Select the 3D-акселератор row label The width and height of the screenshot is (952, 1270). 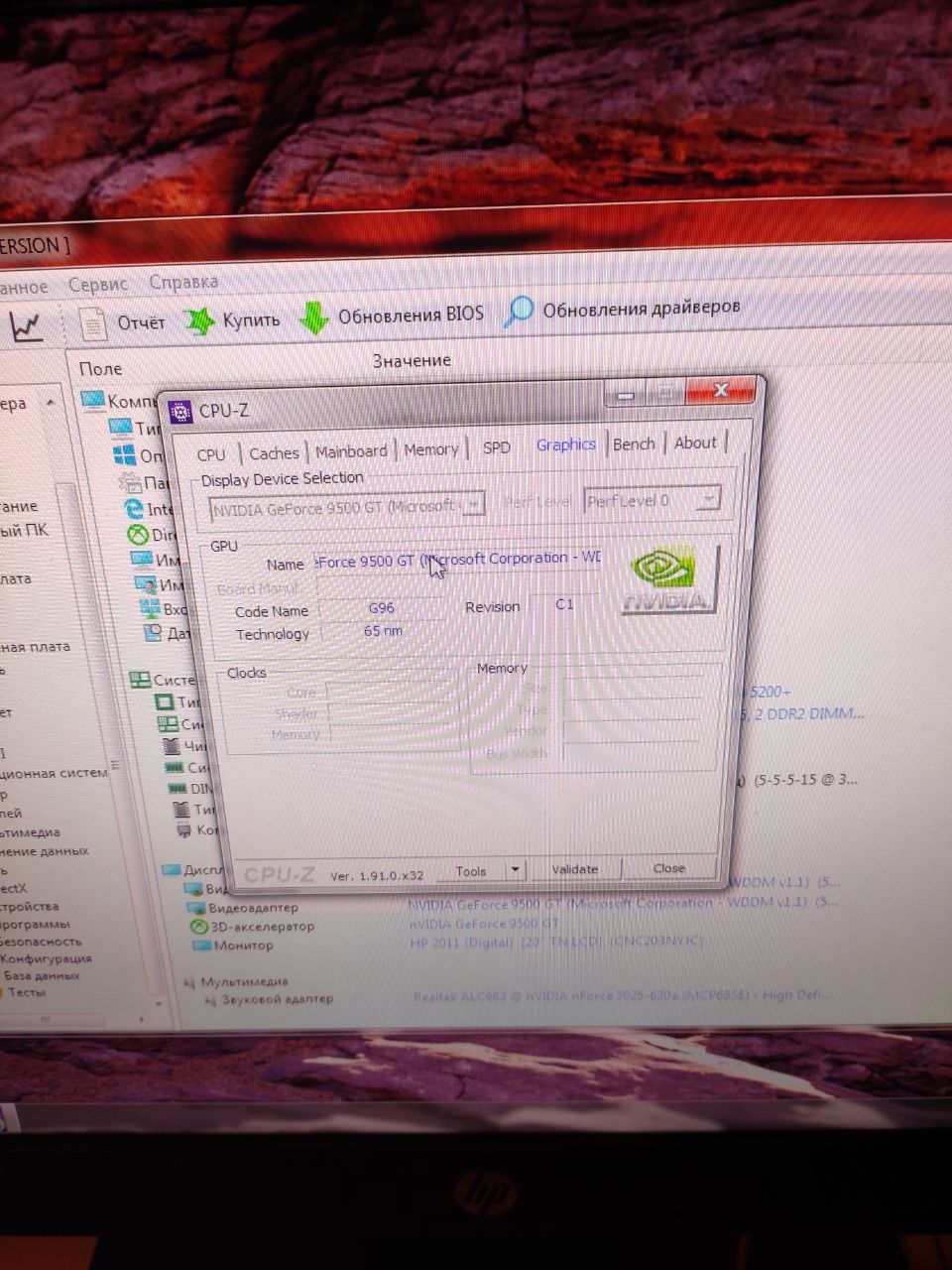pos(263,927)
